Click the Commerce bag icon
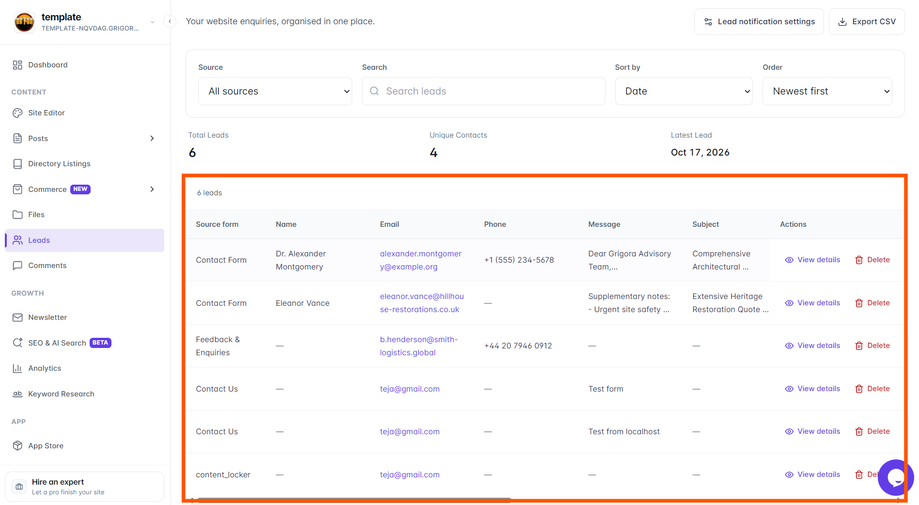 tap(18, 189)
